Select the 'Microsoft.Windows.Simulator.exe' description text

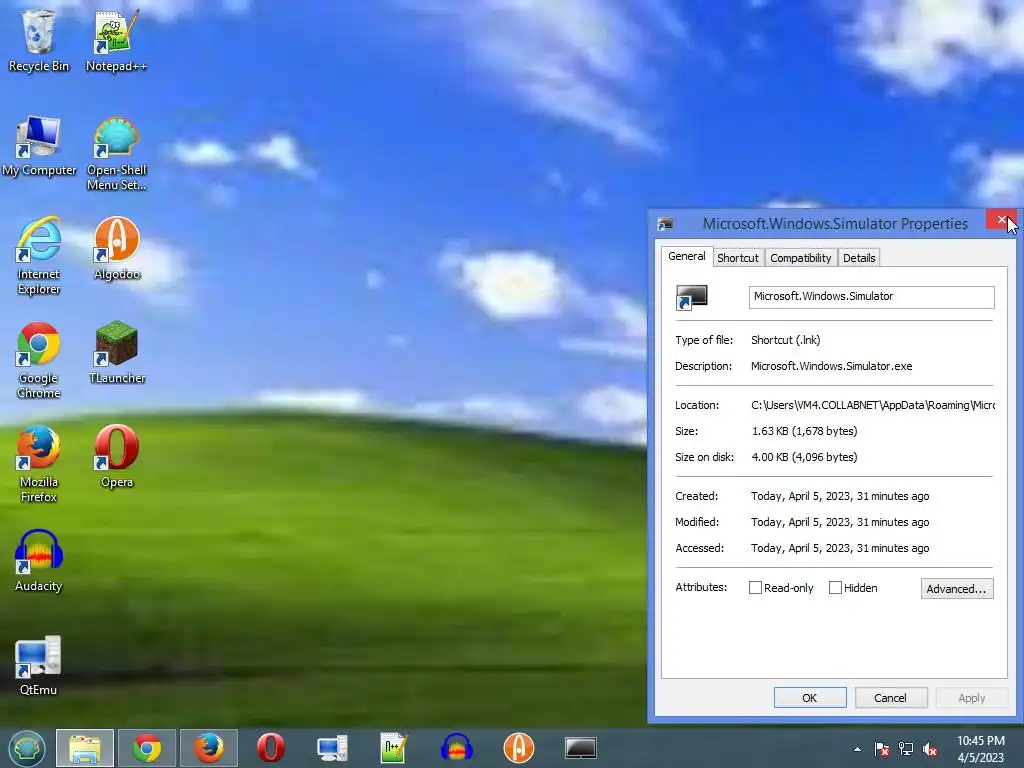[x=831, y=366]
